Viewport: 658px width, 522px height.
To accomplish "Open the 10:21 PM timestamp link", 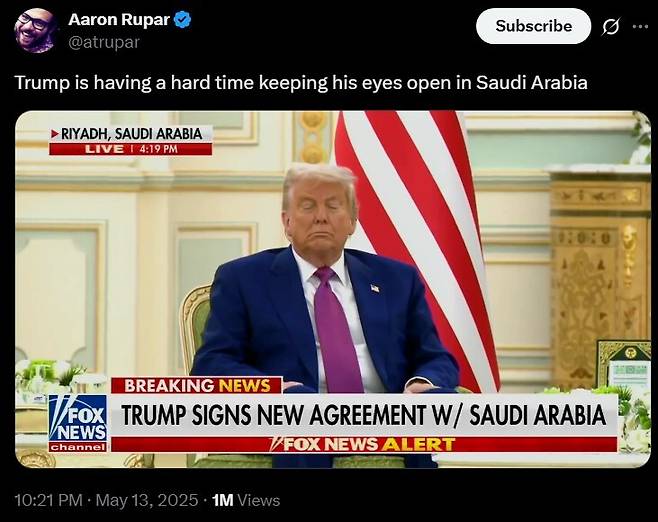I will coord(48,500).
